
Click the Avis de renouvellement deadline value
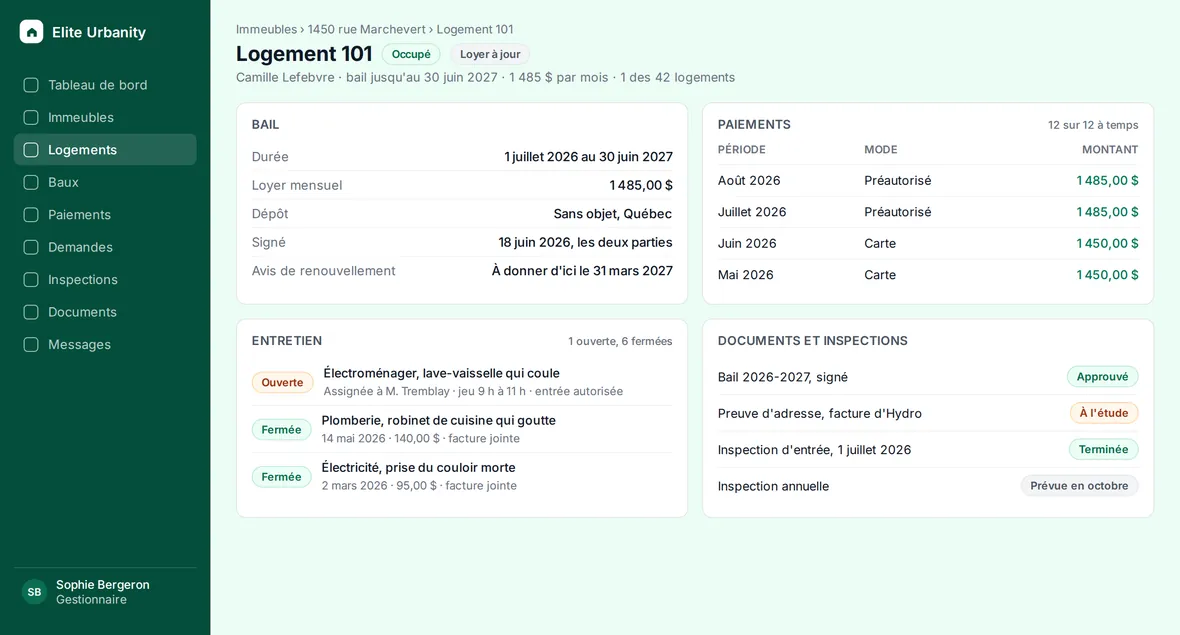coord(582,271)
